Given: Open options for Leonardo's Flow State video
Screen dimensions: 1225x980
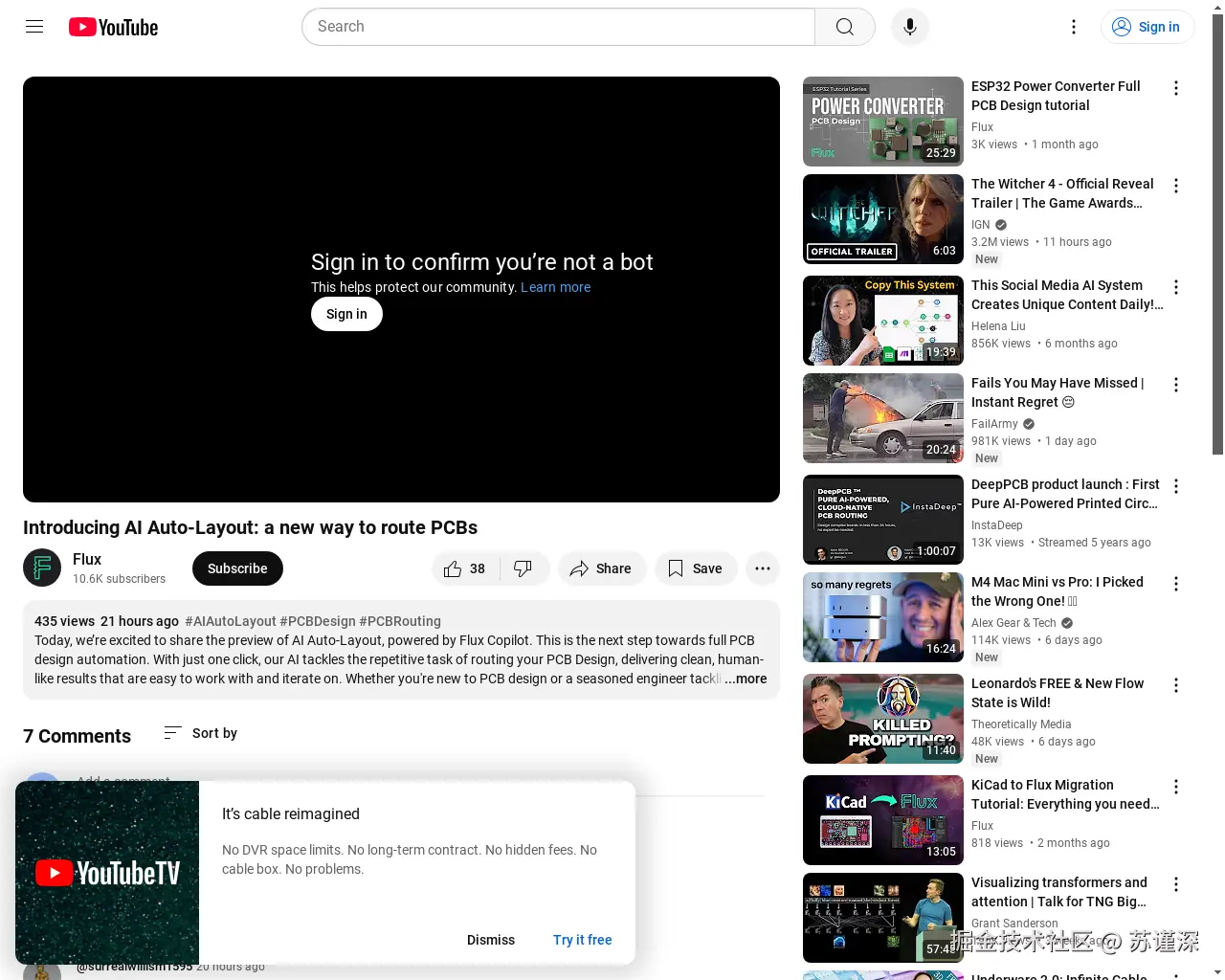Looking at the screenshot, I should pos(1176,685).
